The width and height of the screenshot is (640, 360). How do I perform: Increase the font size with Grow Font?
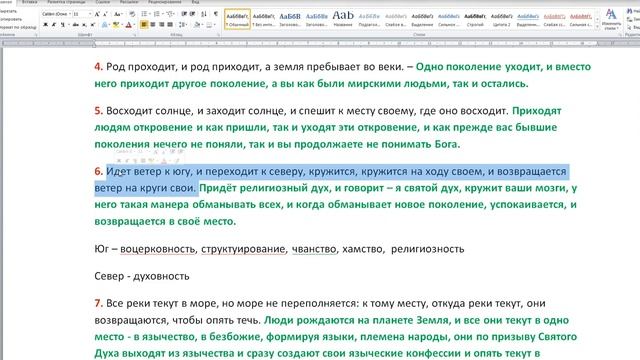pos(97,14)
